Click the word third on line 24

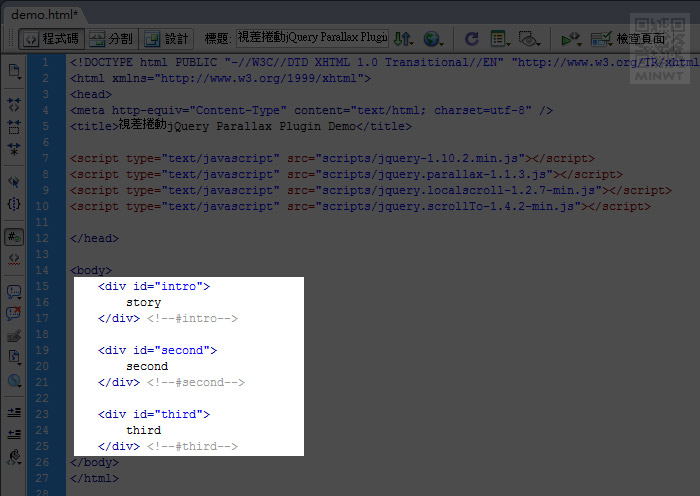pos(143,430)
